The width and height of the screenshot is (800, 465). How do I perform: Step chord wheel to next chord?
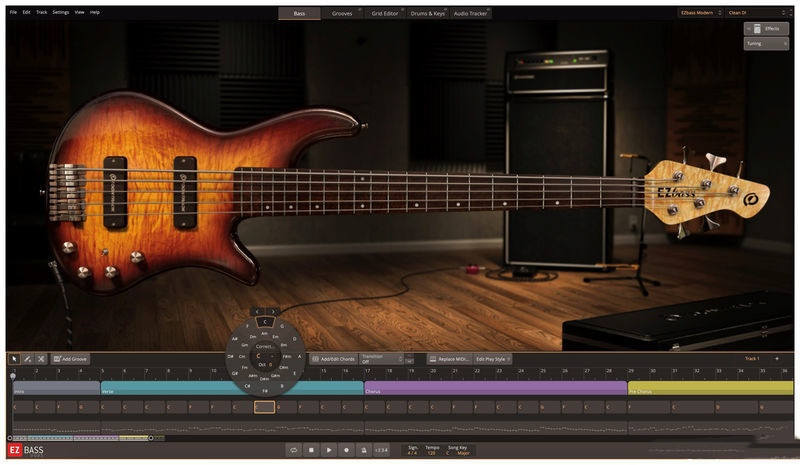pyautogui.click(x=273, y=311)
